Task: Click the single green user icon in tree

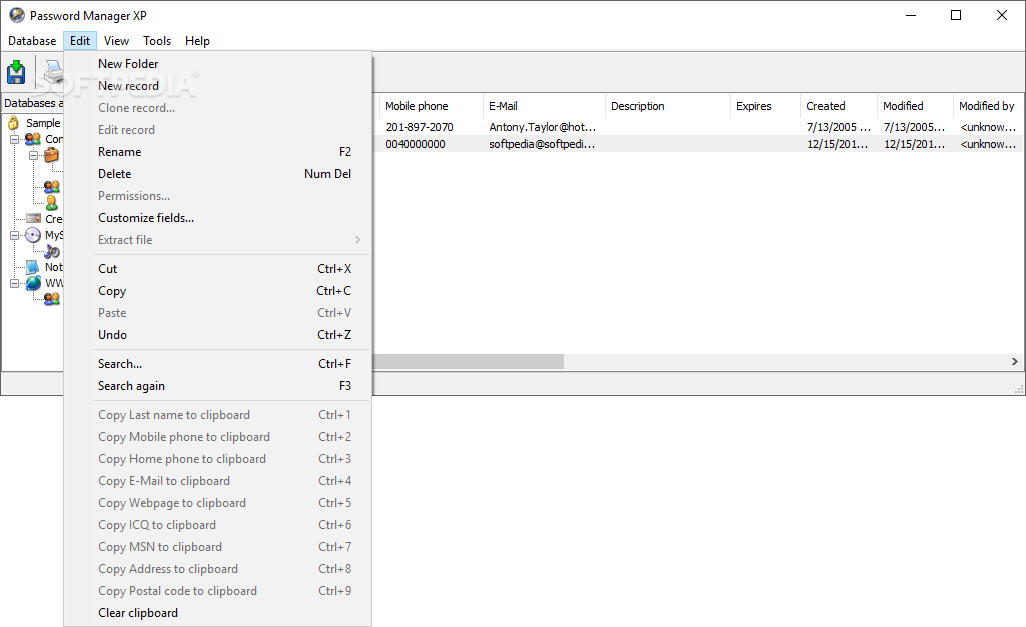Action: [x=52, y=203]
